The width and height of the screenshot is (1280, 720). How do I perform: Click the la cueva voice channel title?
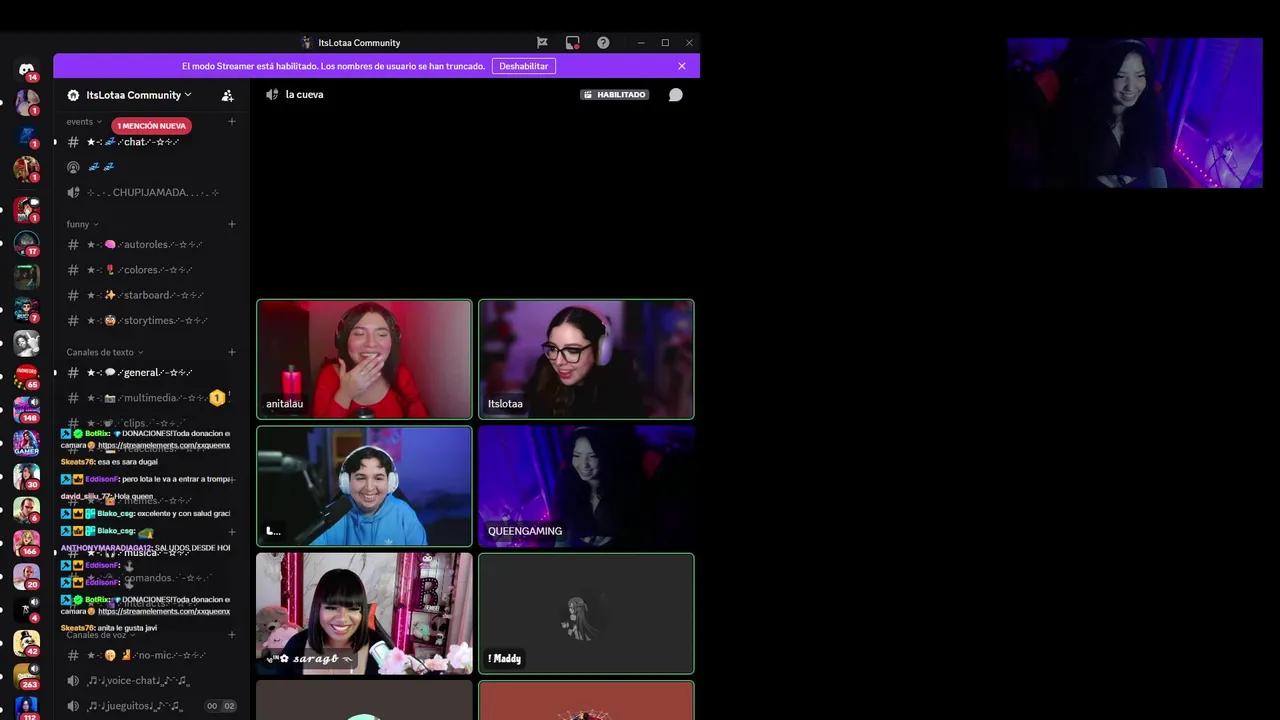(x=304, y=95)
